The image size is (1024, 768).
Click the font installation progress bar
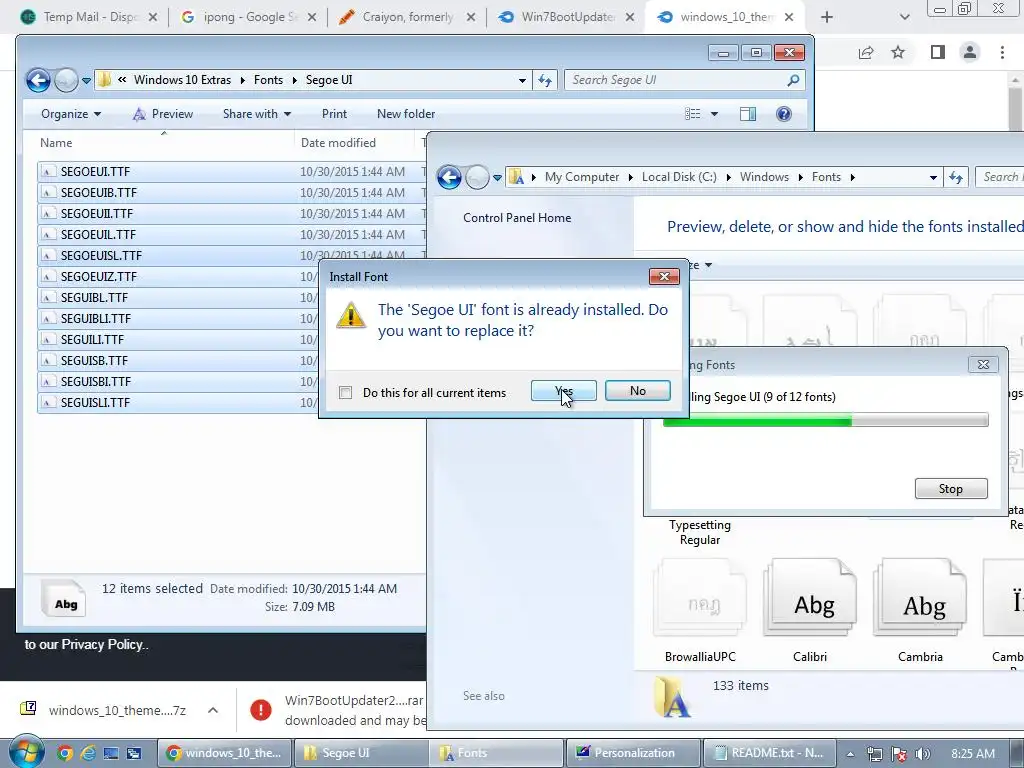point(825,420)
